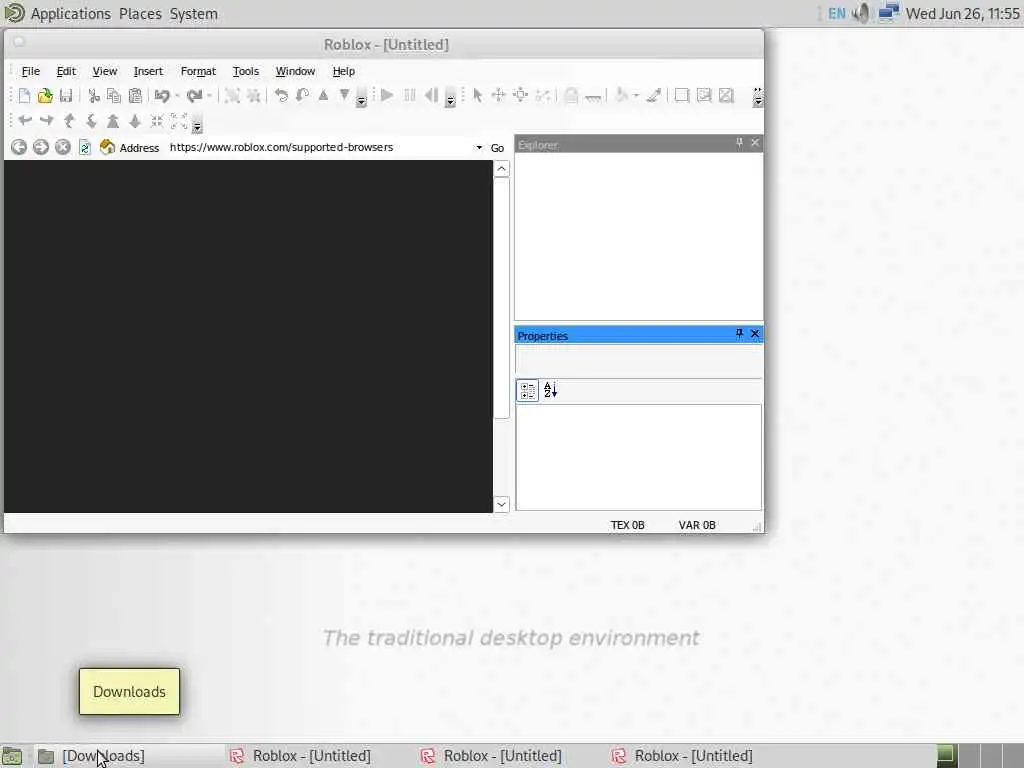
Task: Open a file using the folder toolbar icon
Action: click(45, 96)
